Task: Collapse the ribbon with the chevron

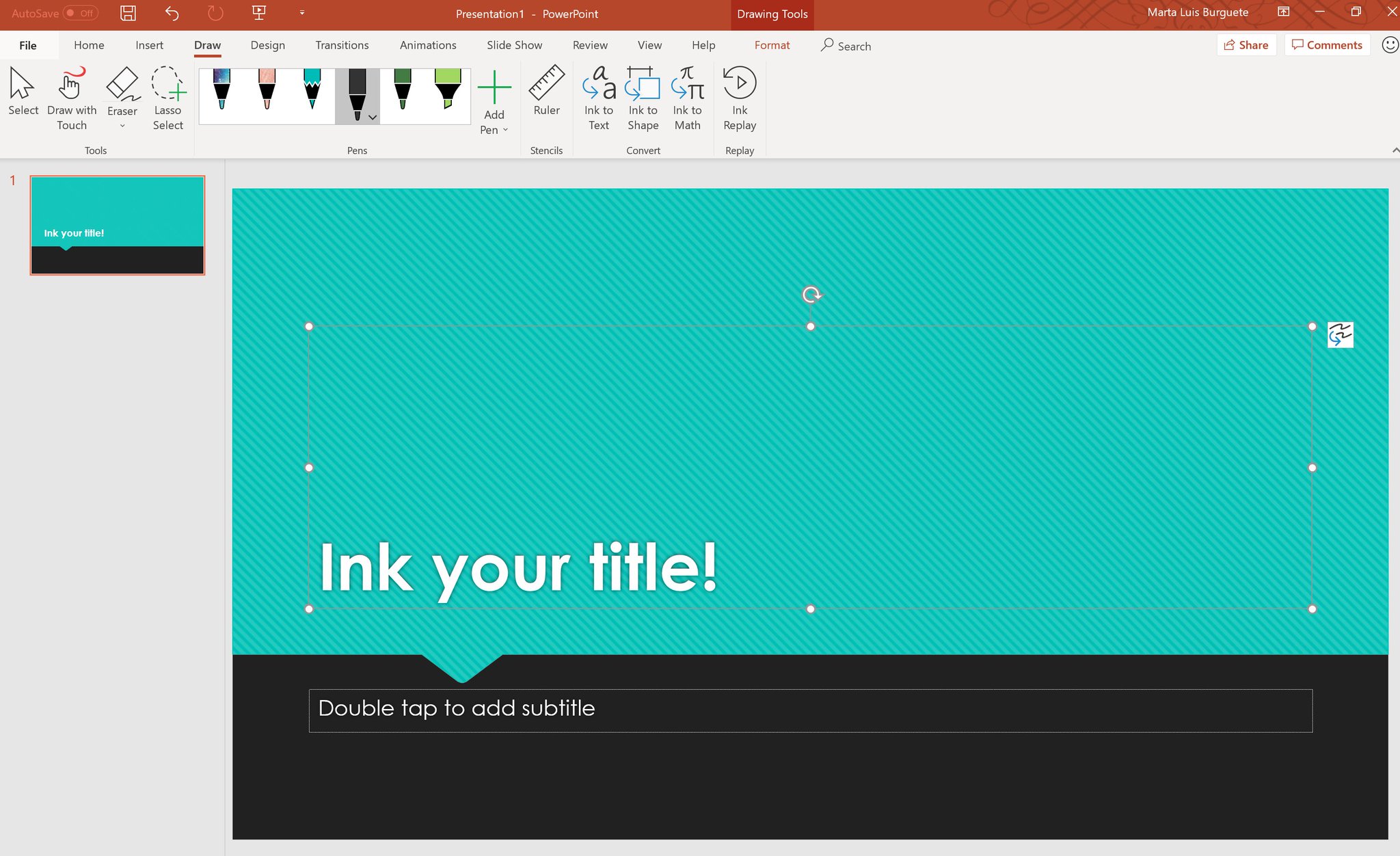Action: [1395, 150]
